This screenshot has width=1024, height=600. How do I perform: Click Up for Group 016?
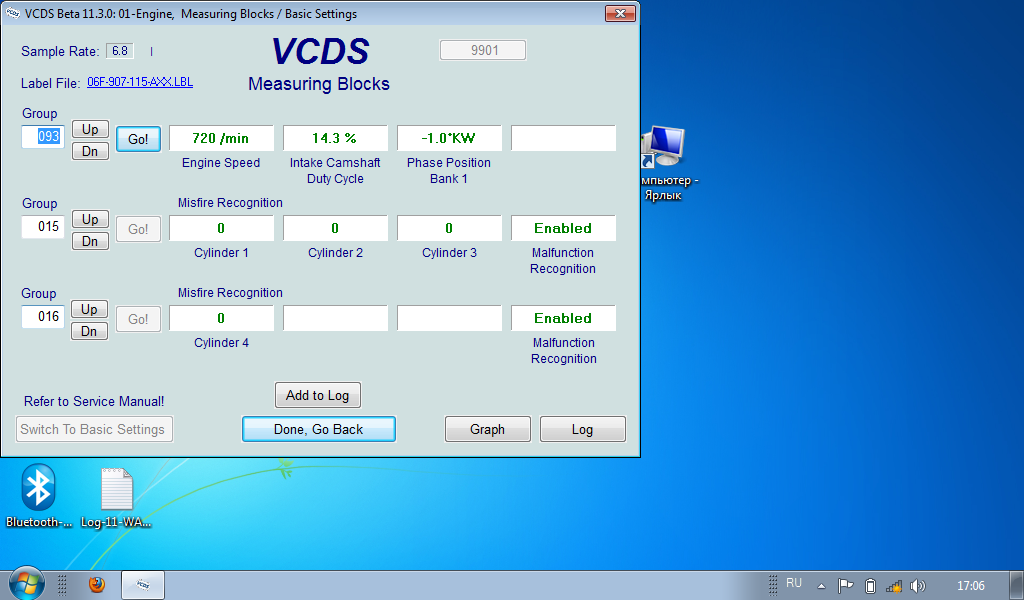click(x=90, y=309)
